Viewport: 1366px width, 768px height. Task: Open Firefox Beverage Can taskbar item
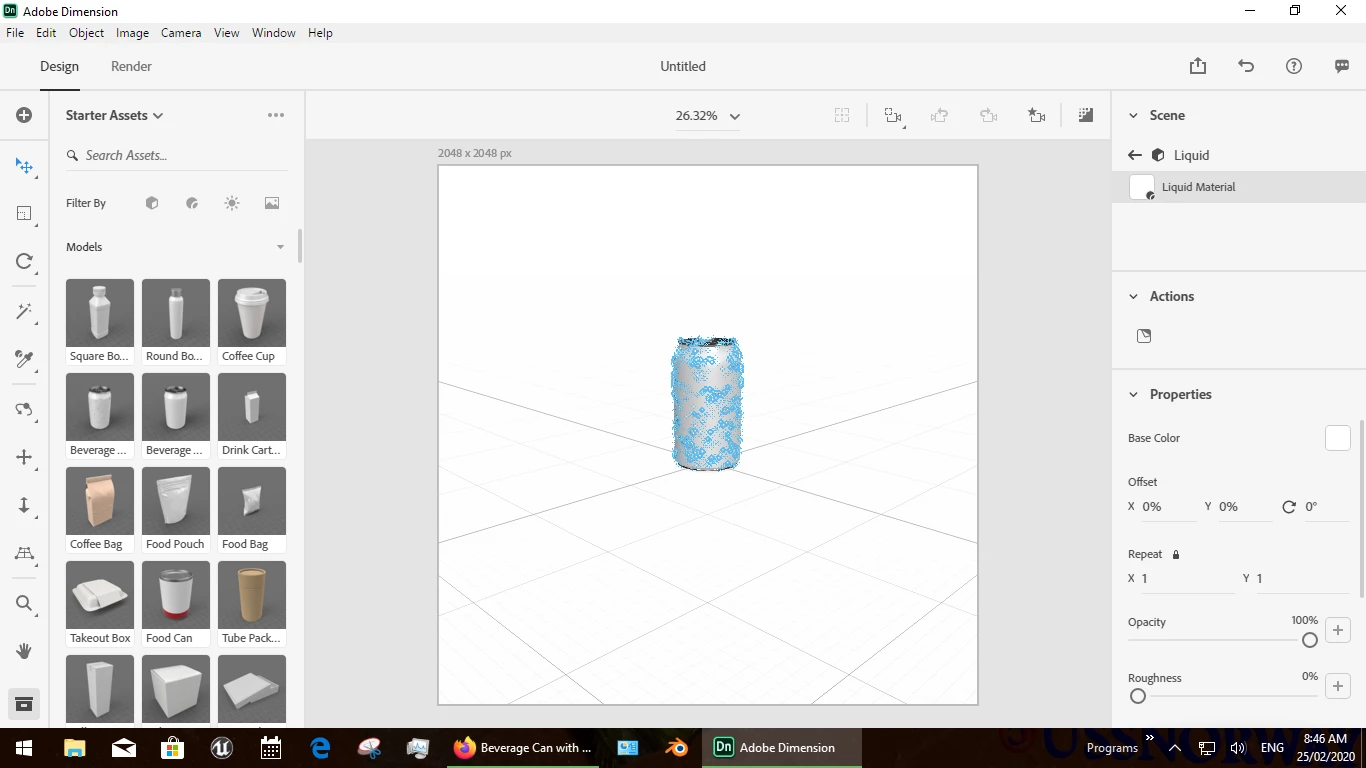click(x=523, y=748)
